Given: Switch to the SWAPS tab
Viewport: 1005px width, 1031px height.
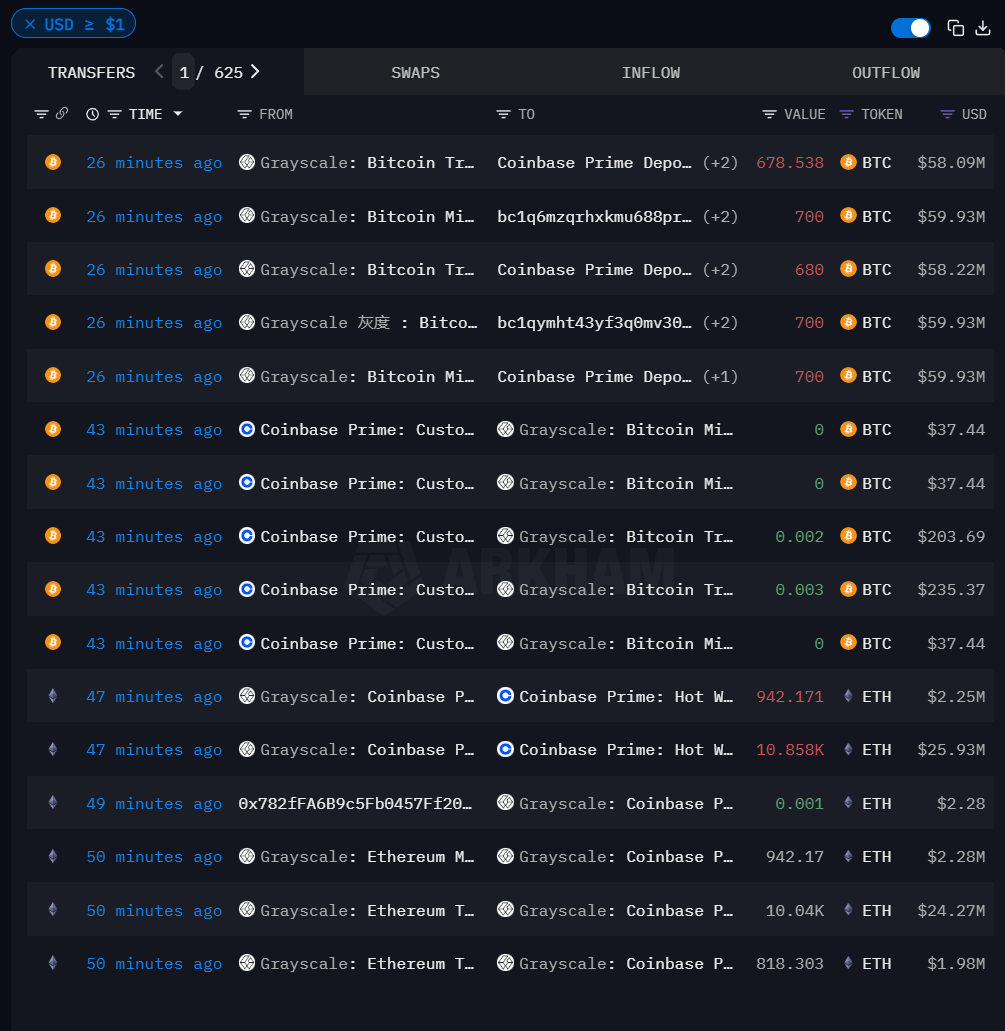Looking at the screenshot, I should pyautogui.click(x=415, y=72).
